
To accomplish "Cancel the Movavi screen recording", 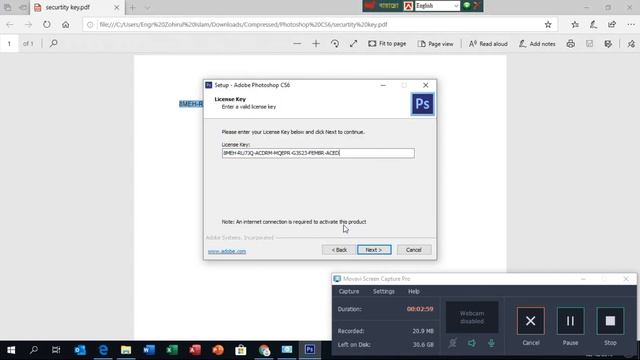I will (531, 321).
